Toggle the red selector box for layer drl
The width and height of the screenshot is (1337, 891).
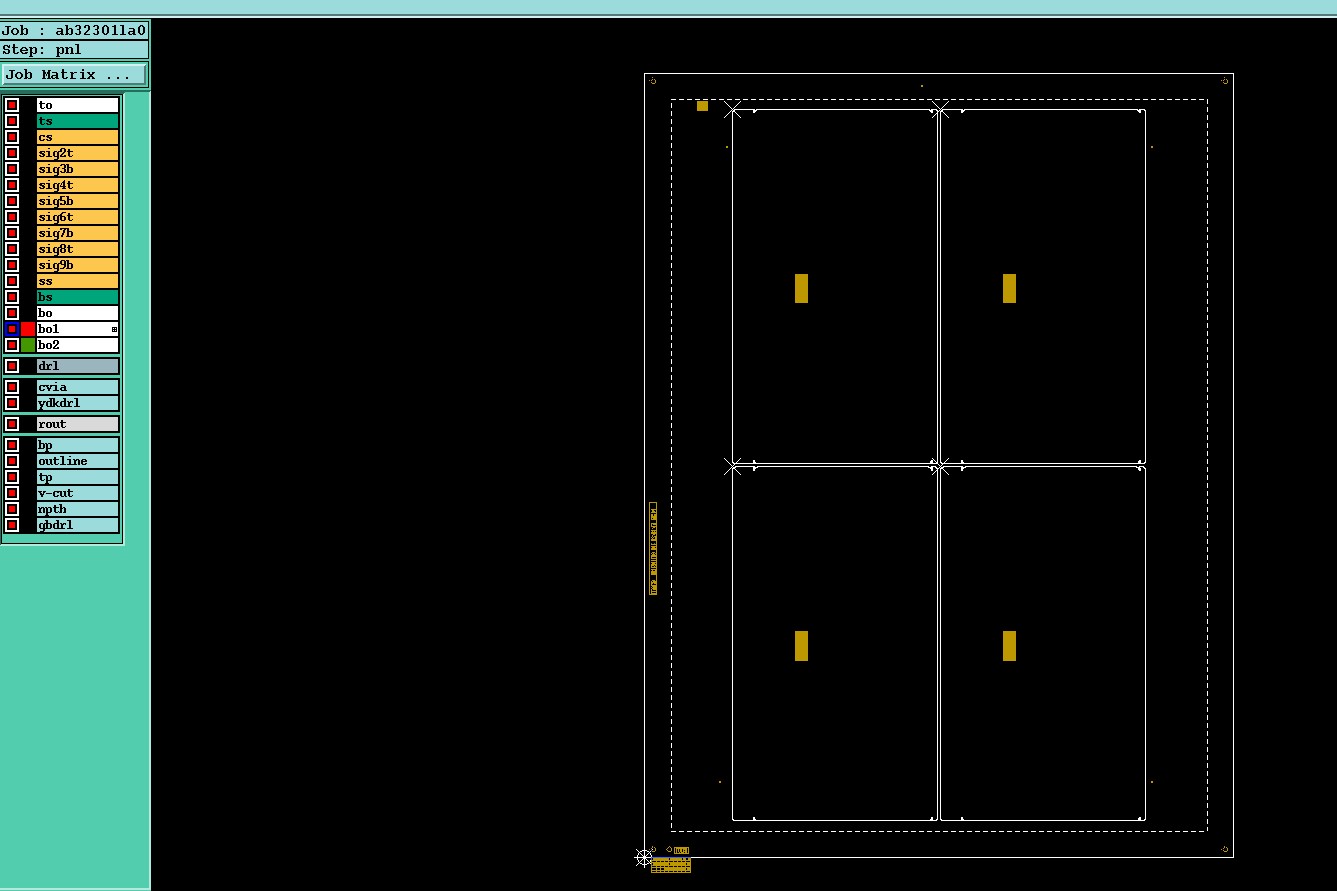coord(12,366)
